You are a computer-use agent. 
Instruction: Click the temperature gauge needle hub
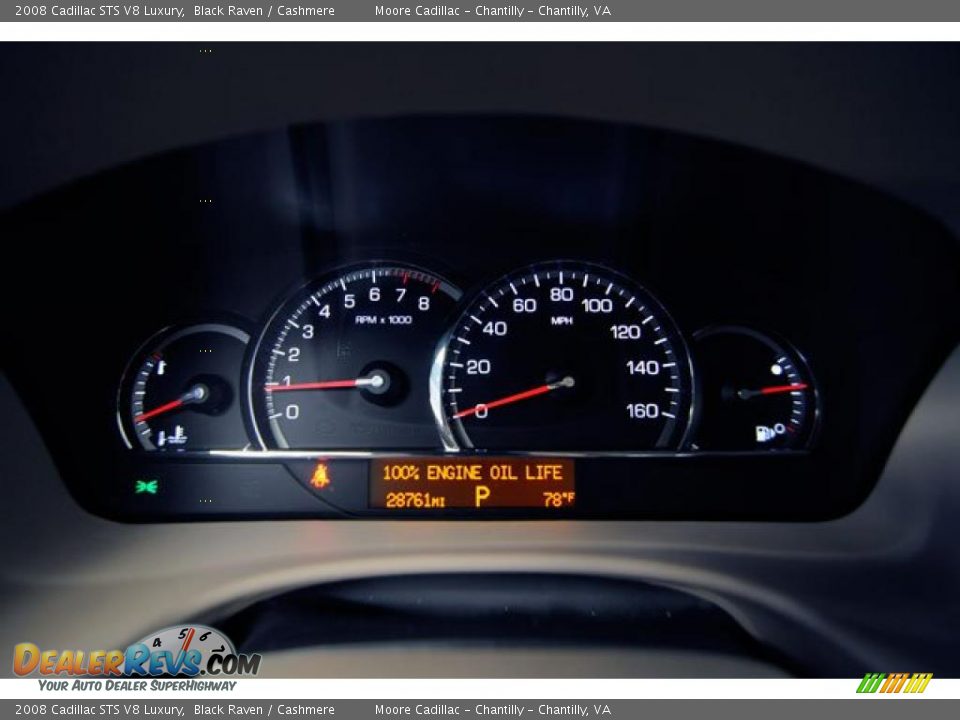[x=200, y=392]
